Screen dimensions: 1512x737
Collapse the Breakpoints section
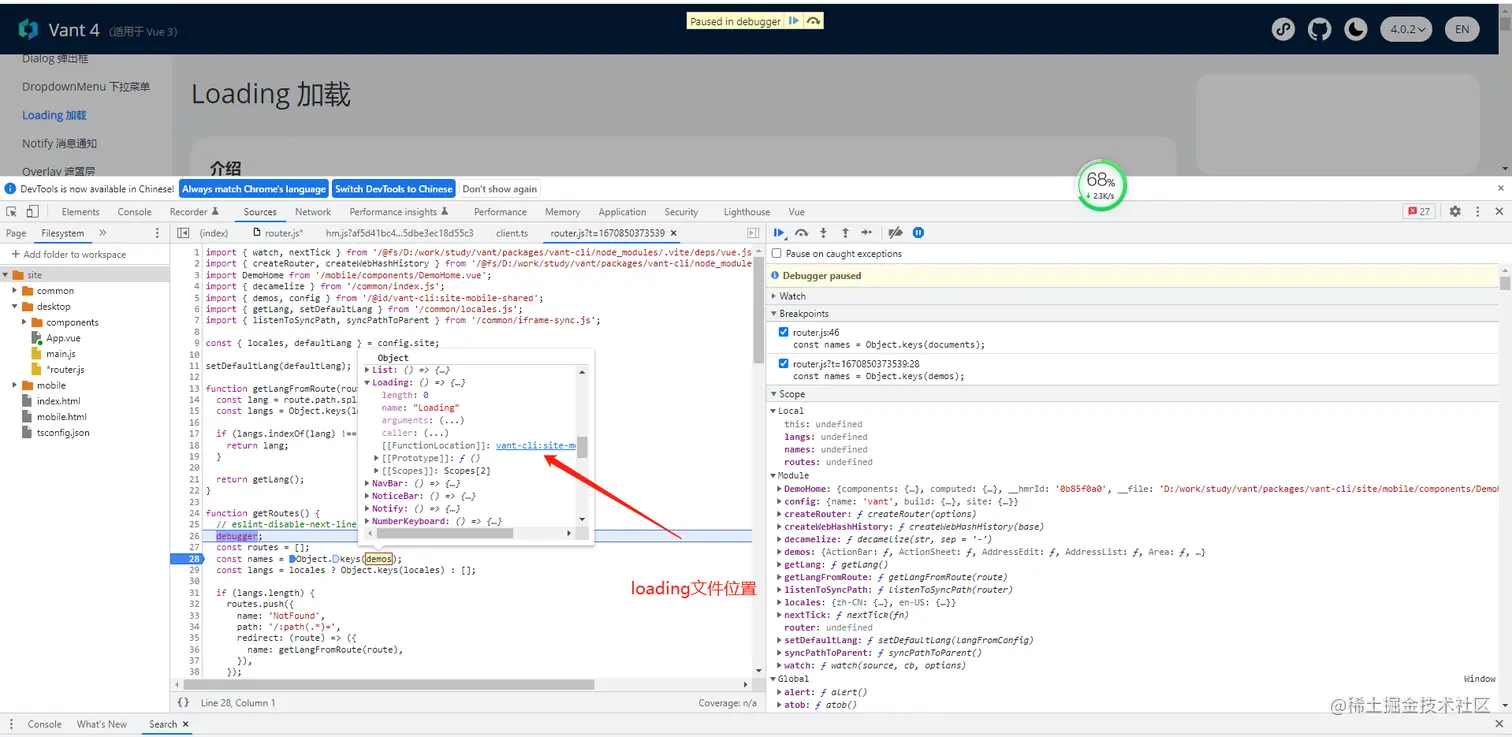pos(772,314)
